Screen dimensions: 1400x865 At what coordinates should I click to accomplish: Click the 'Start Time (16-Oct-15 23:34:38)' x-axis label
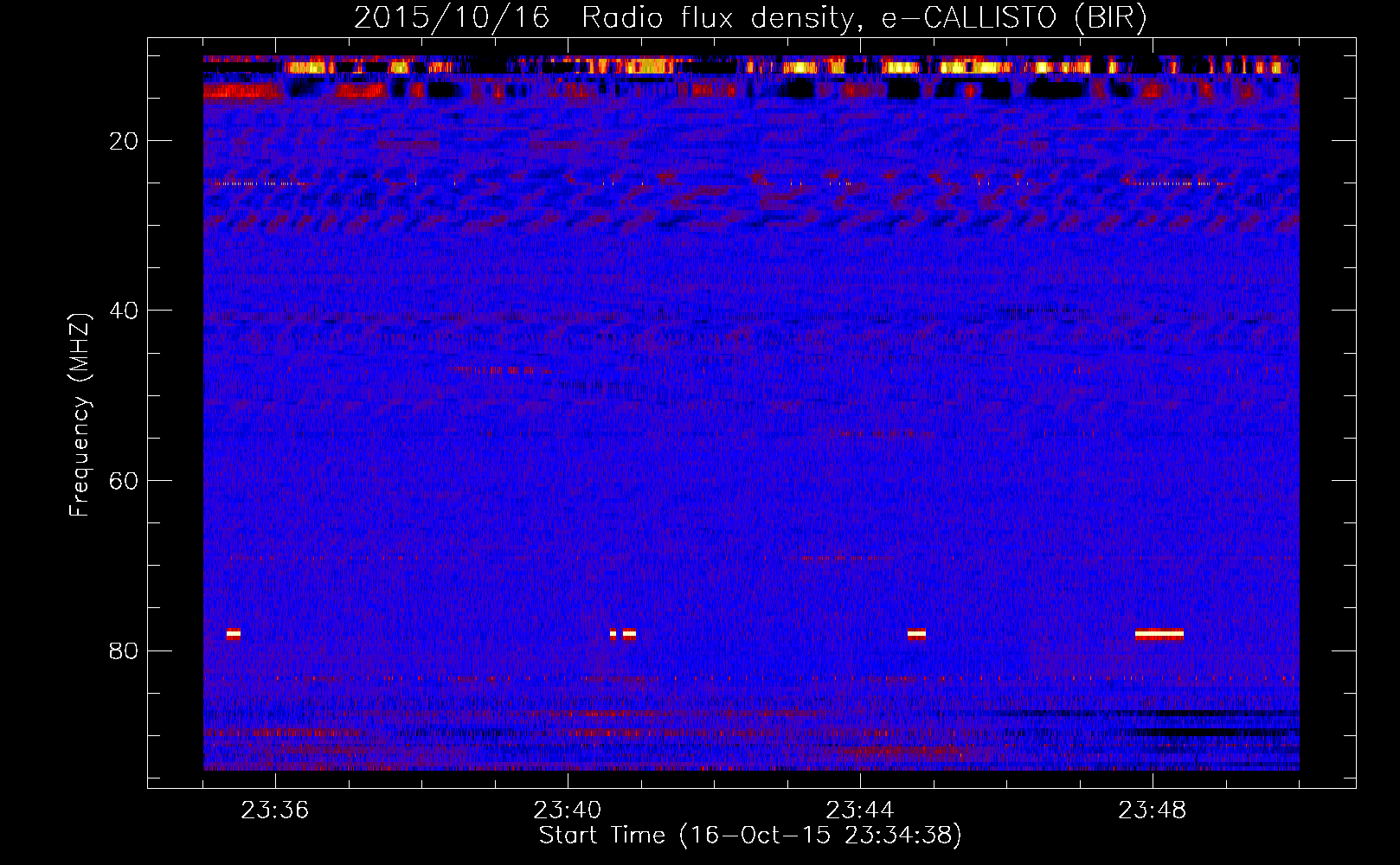(x=750, y=836)
